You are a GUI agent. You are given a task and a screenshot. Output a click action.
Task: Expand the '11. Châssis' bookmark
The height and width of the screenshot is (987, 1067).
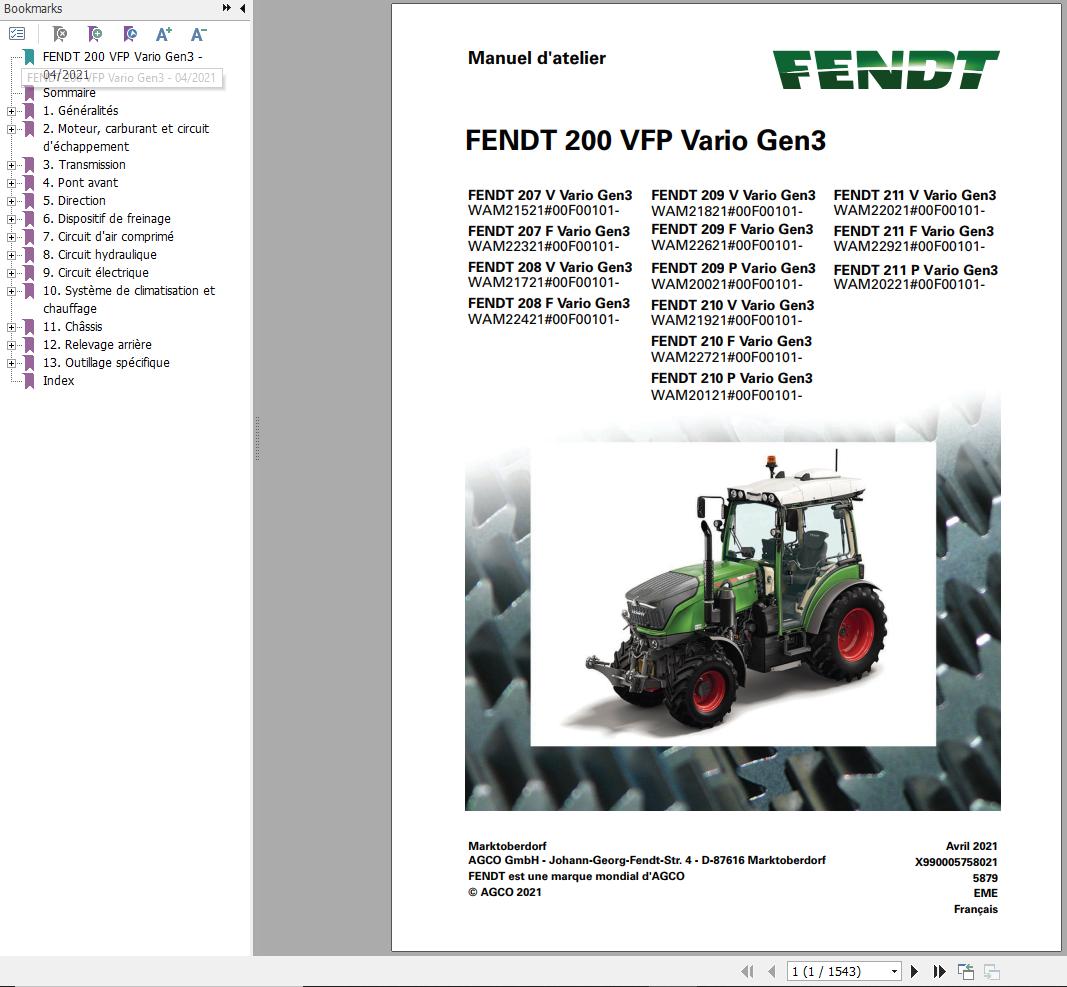coord(12,327)
